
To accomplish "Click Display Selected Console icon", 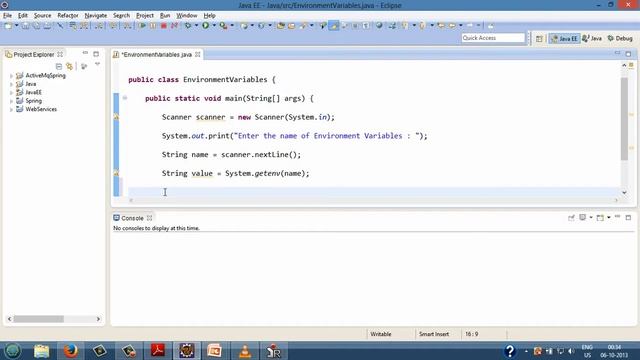I will (583, 218).
